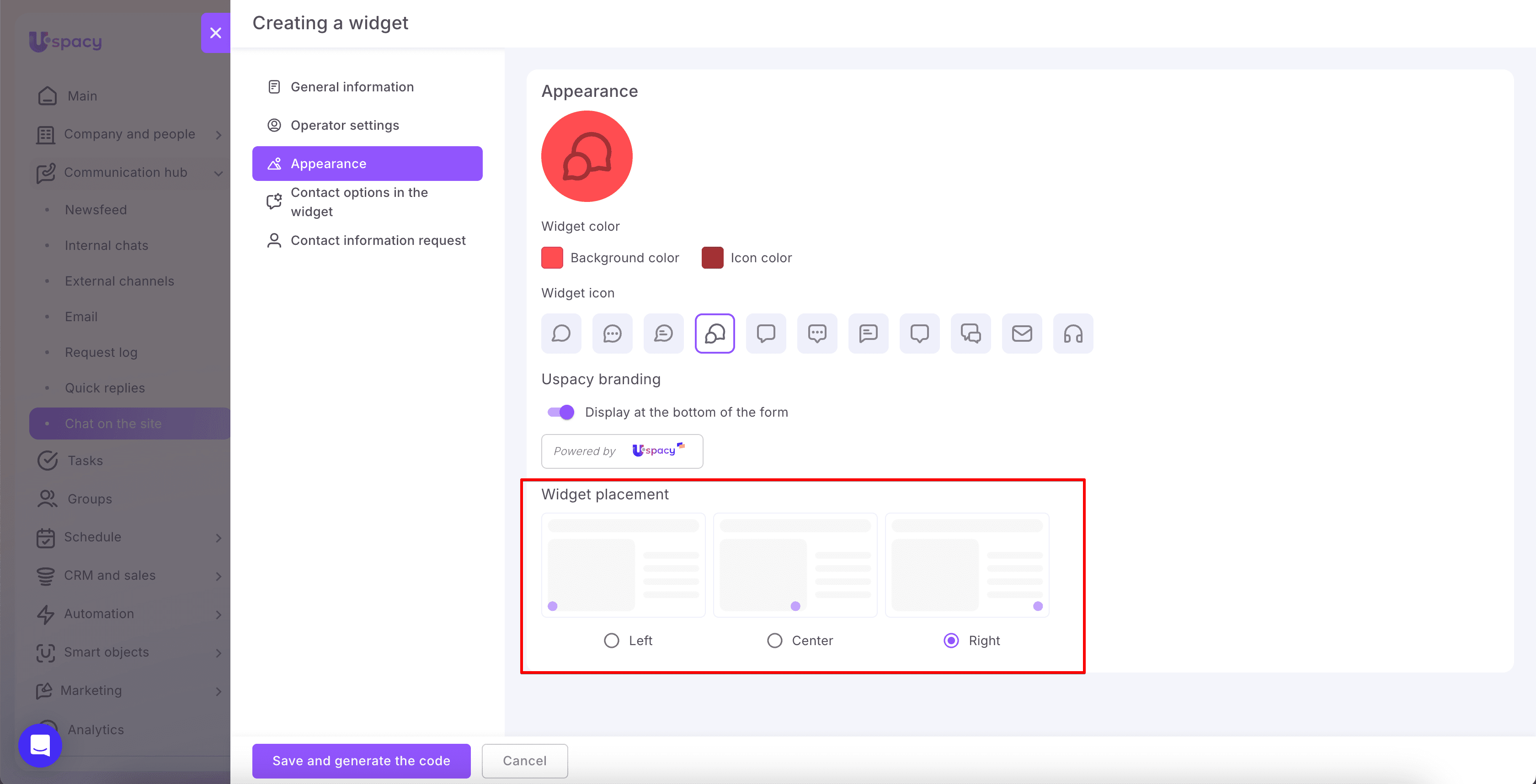Viewport: 1536px width, 784px height.
Task: Pick the round bubble with text lines icon
Action: (664, 334)
